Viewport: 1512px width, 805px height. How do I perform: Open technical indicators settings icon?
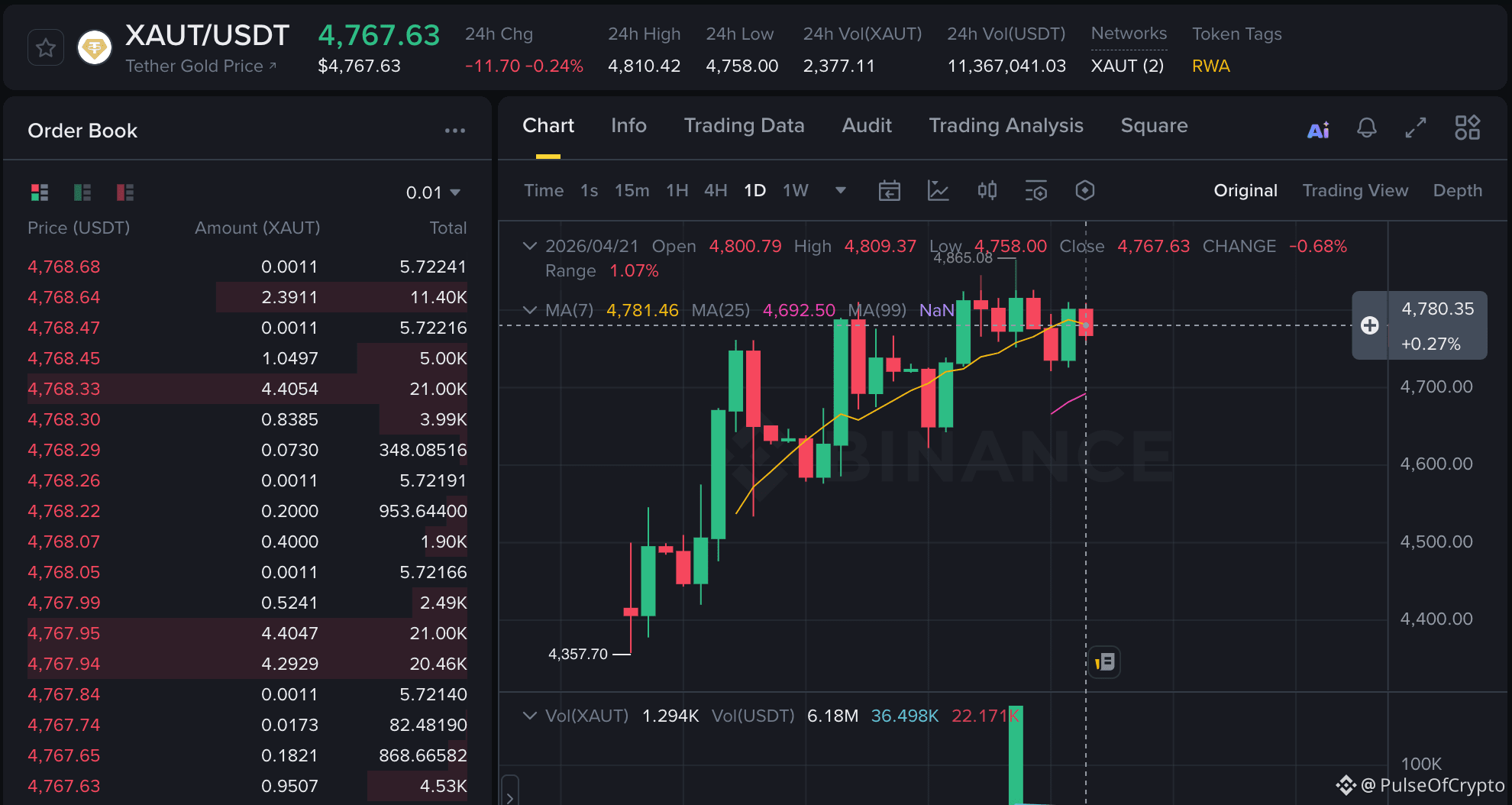pyautogui.click(x=1036, y=190)
